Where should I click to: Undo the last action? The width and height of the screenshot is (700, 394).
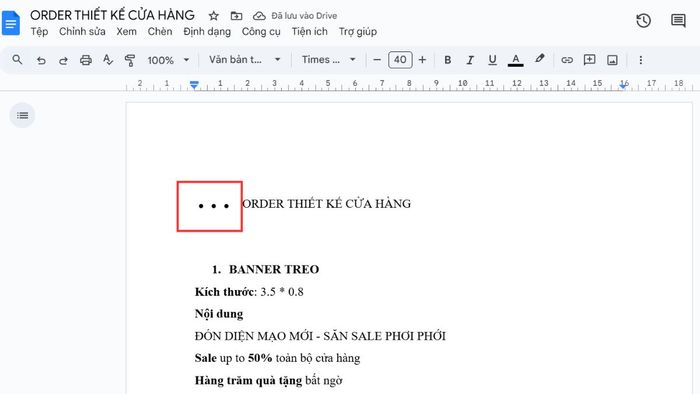pos(41,60)
